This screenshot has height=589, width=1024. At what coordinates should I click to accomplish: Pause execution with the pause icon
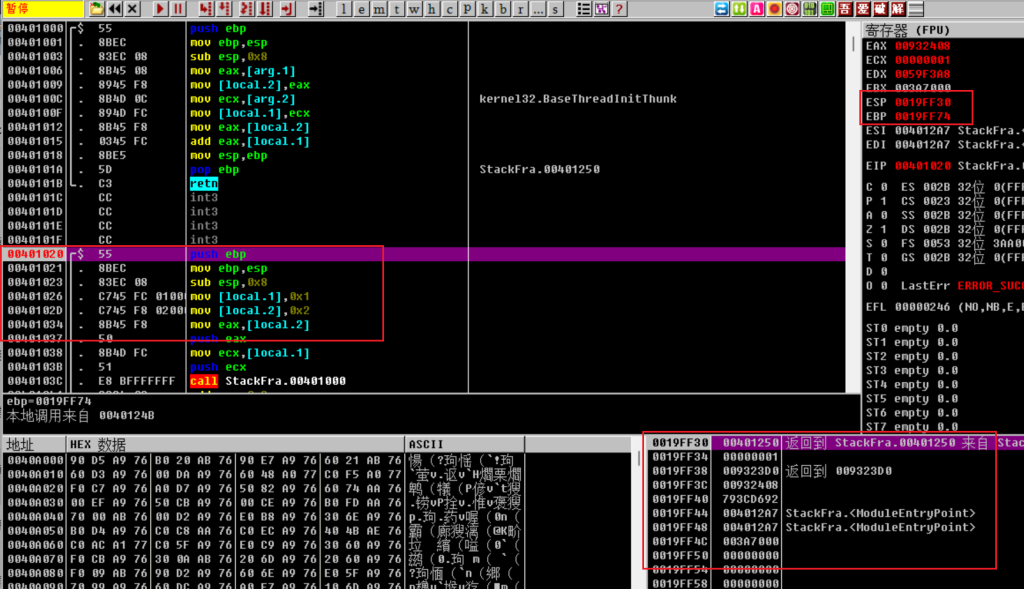click(x=178, y=9)
